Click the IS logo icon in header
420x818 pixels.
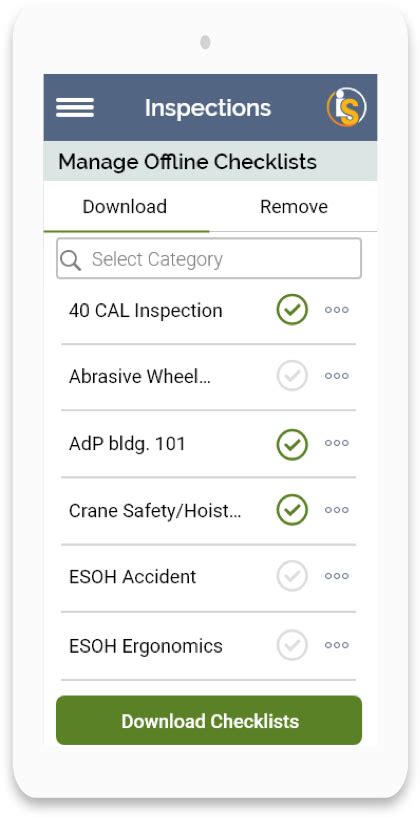(x=346, y=107)
